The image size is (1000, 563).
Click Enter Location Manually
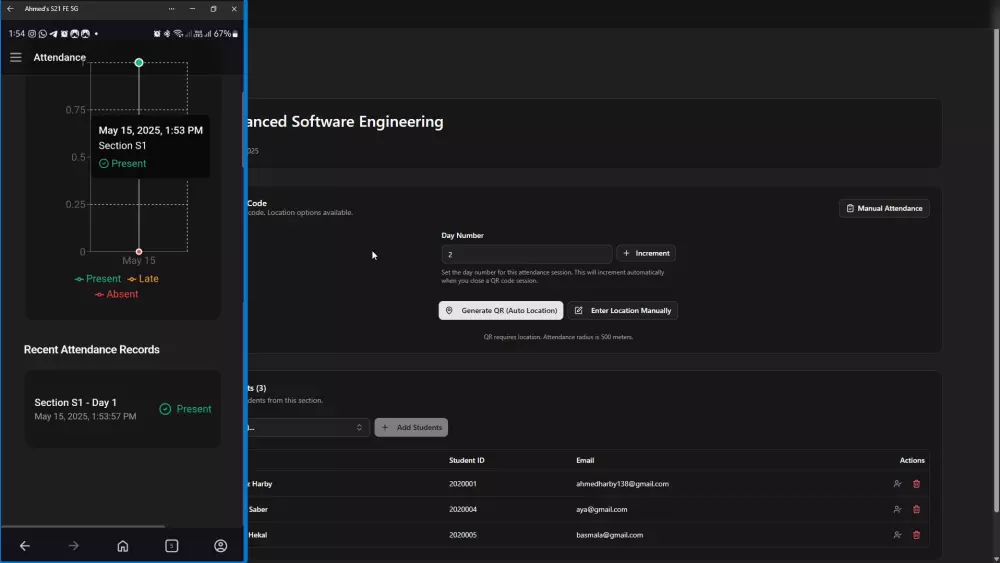[x=624, y=311]
